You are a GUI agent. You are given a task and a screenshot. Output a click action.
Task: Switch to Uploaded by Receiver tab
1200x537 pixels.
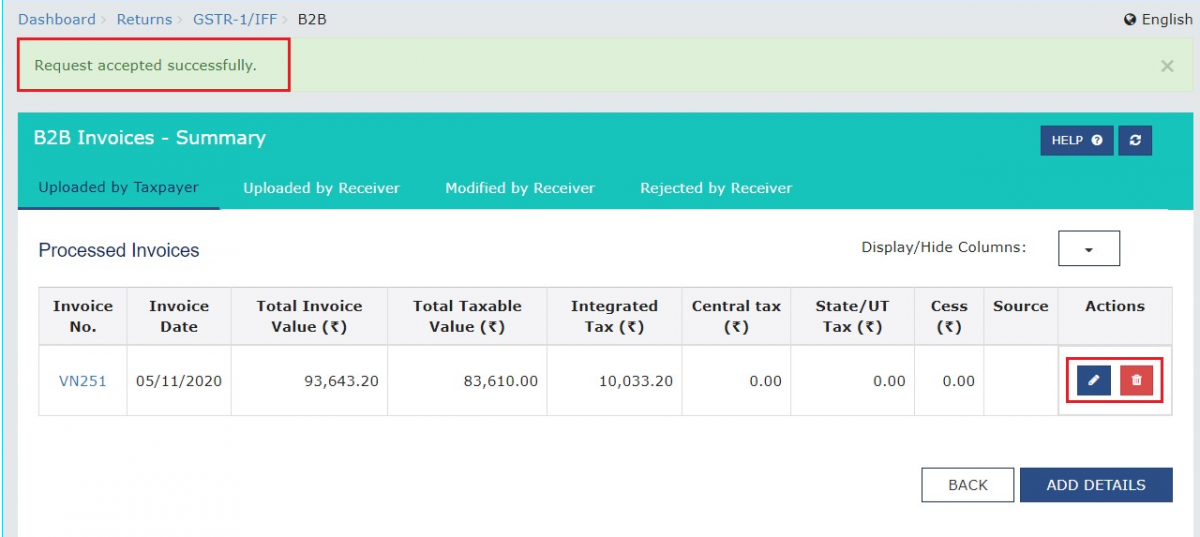point(321,188)
